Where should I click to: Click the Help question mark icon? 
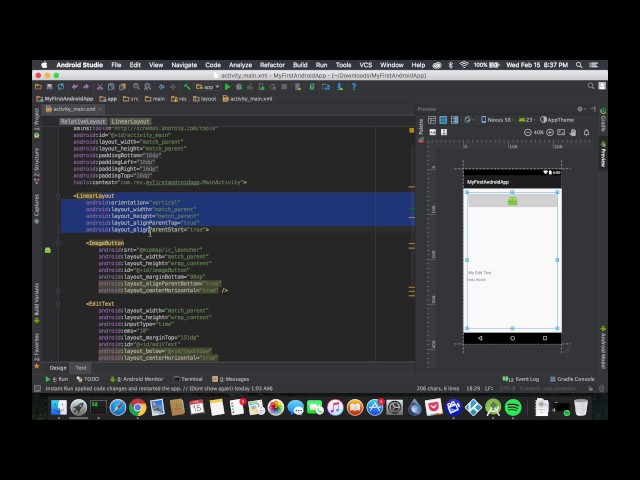click(354, 87)
